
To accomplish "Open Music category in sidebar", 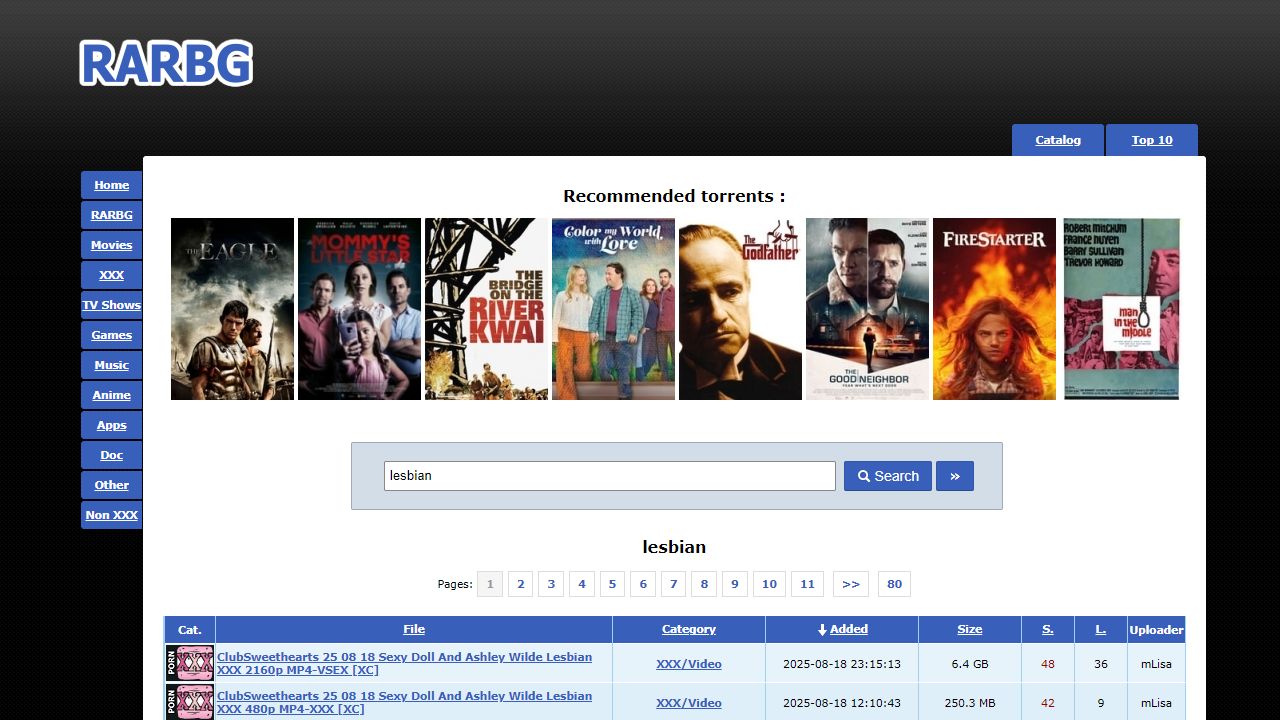I will (112, 365).
